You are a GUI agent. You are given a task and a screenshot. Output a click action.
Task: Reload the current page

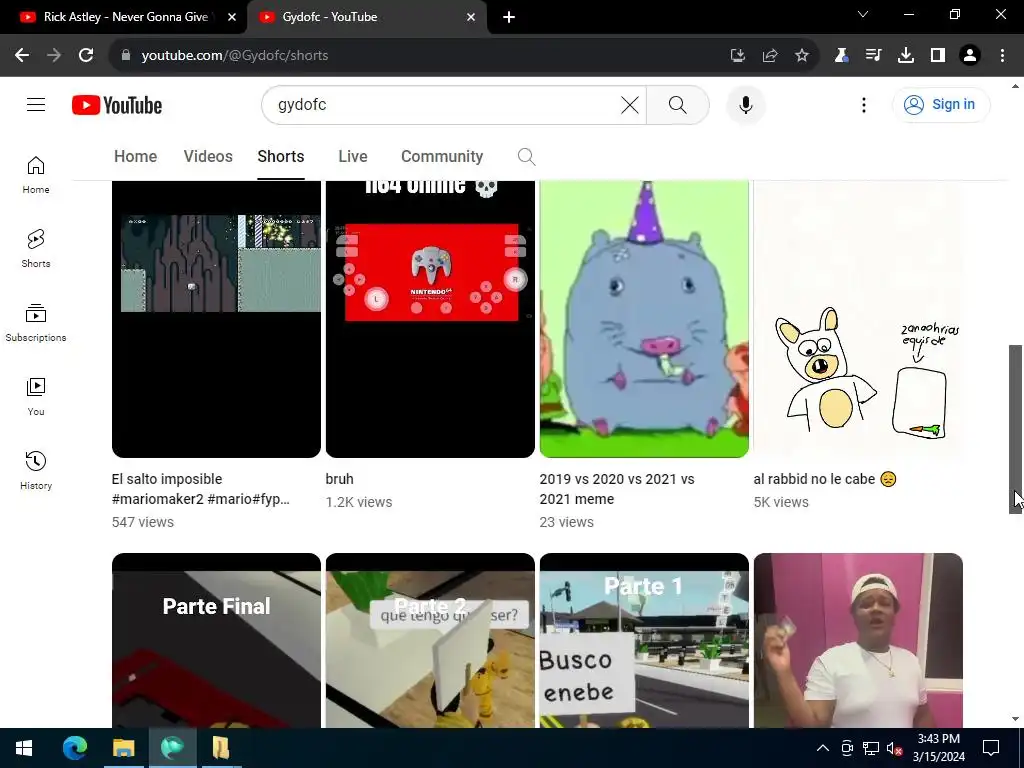(x=86, y=56)
